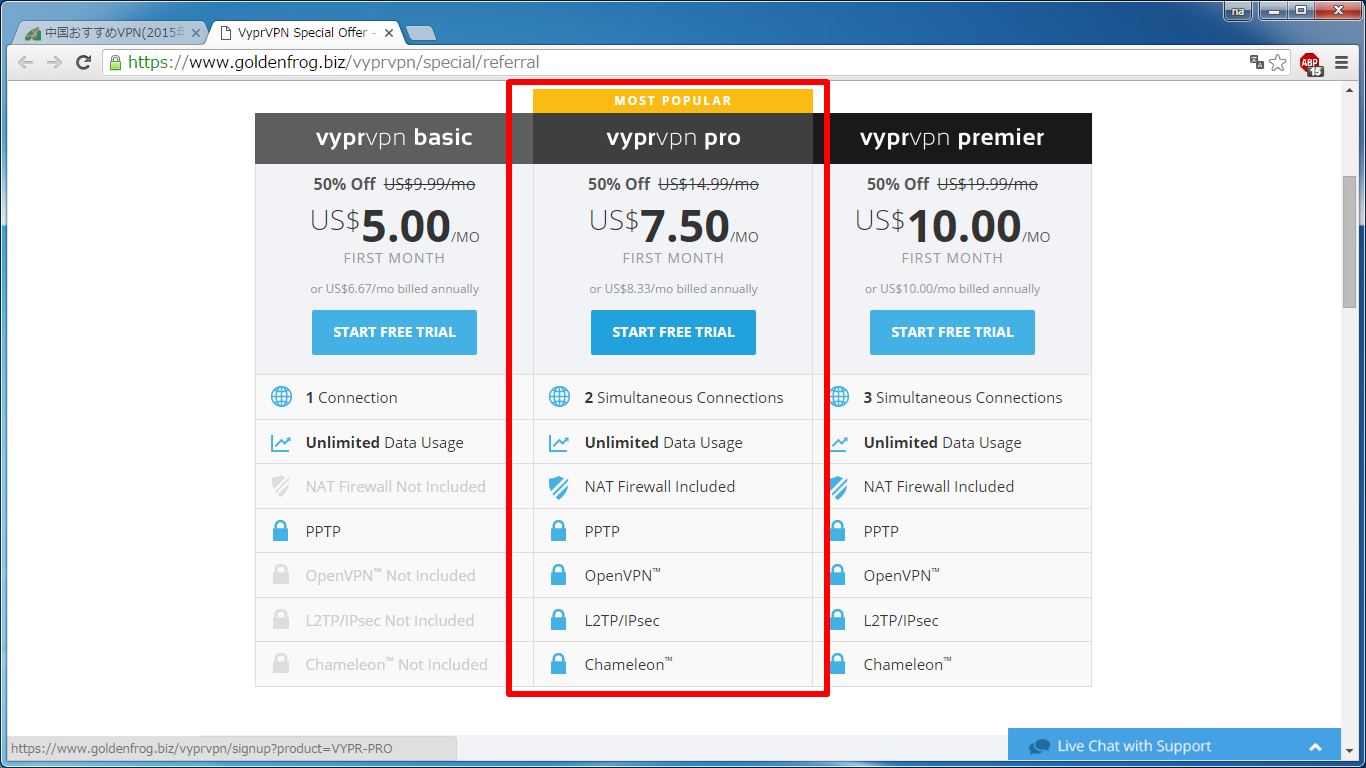Click chart icon in pro Unlimited Data row

coord(560,442)
